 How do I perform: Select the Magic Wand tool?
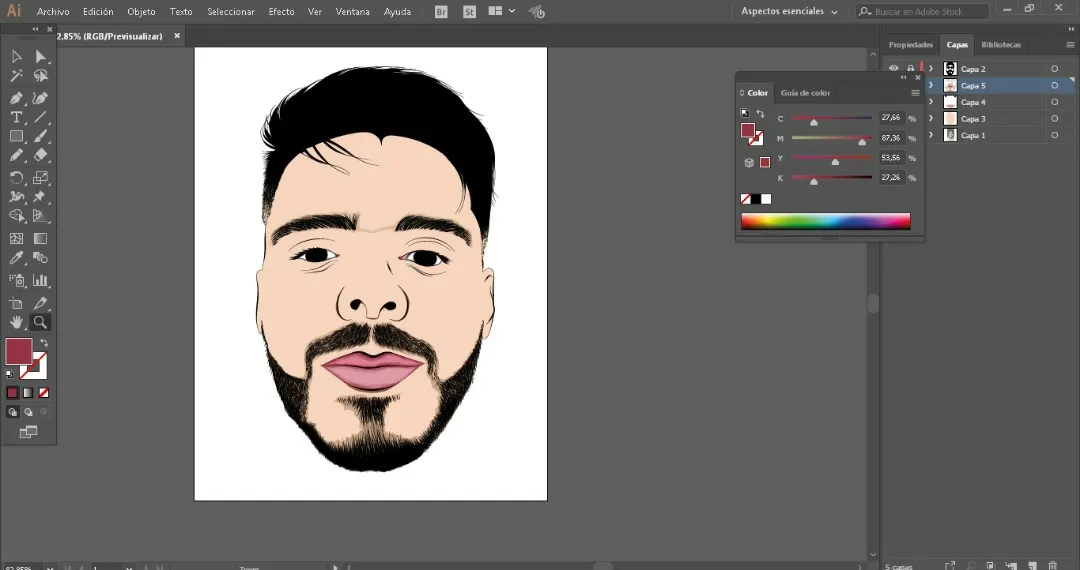(x=17, y=76)
